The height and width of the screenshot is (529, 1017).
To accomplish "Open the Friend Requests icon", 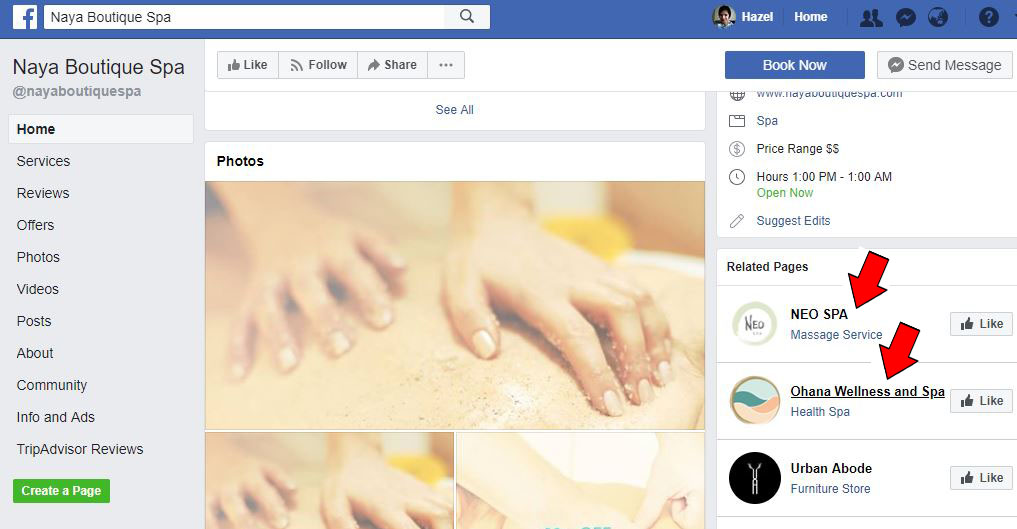I will [x=871, y=18].
